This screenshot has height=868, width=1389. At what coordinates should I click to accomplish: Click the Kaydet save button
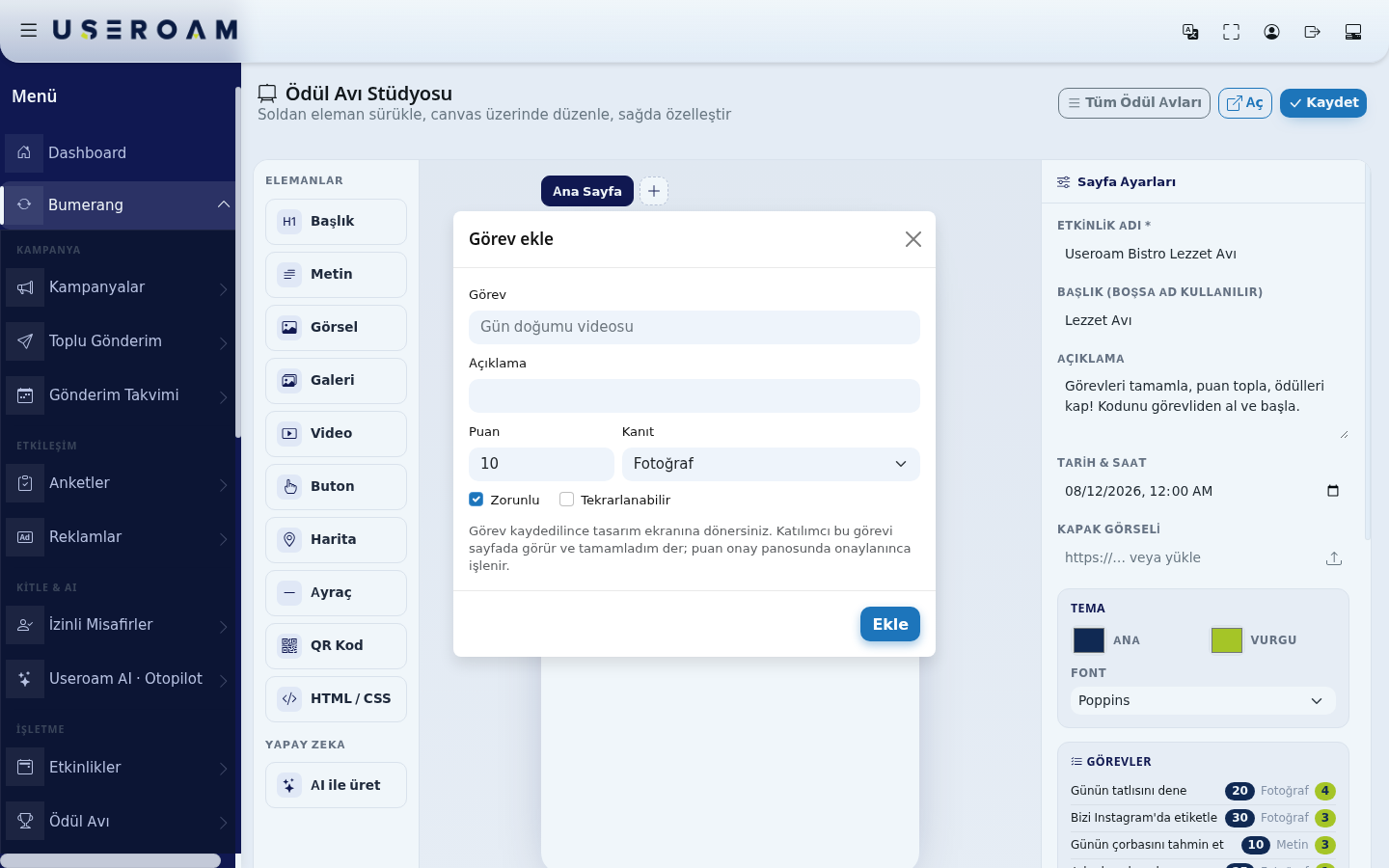click(1323, 103)
